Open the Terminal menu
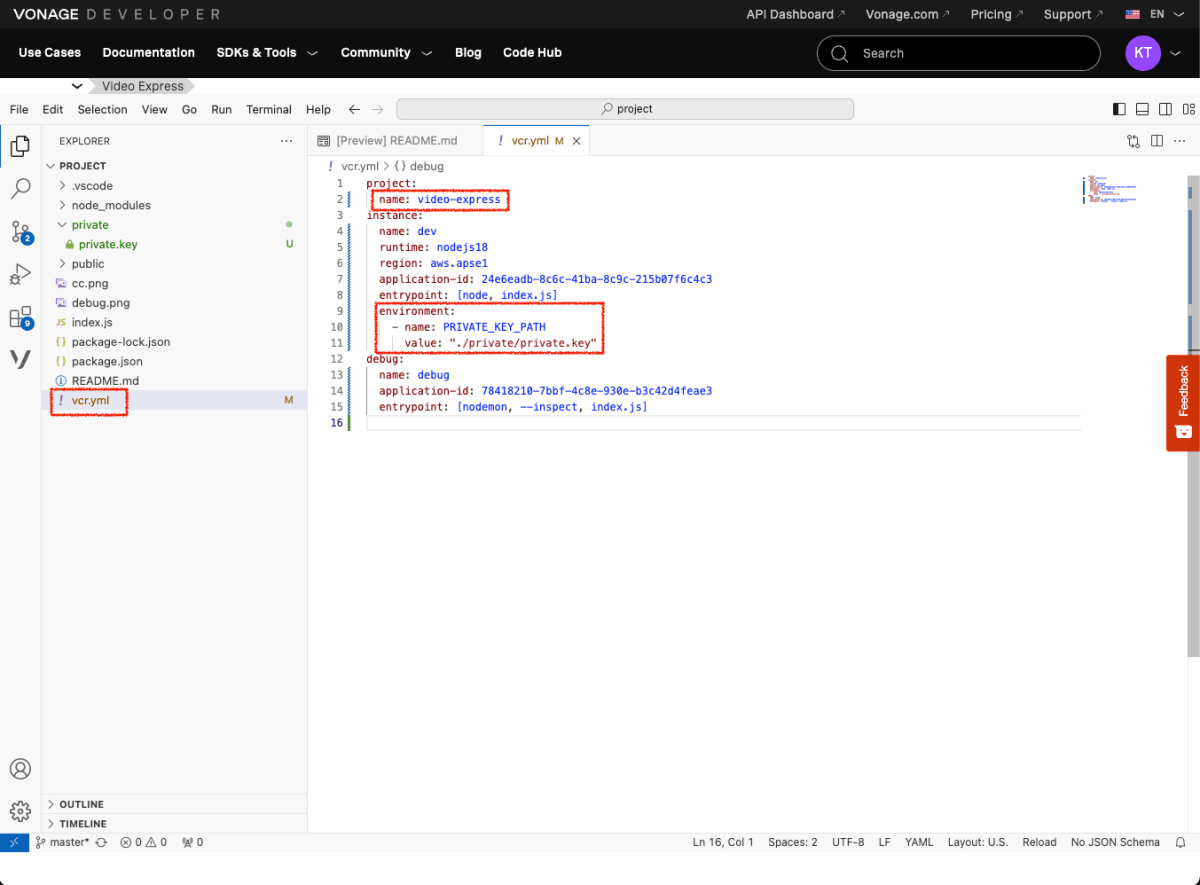1200x885 pixels. tap(269, 109)
